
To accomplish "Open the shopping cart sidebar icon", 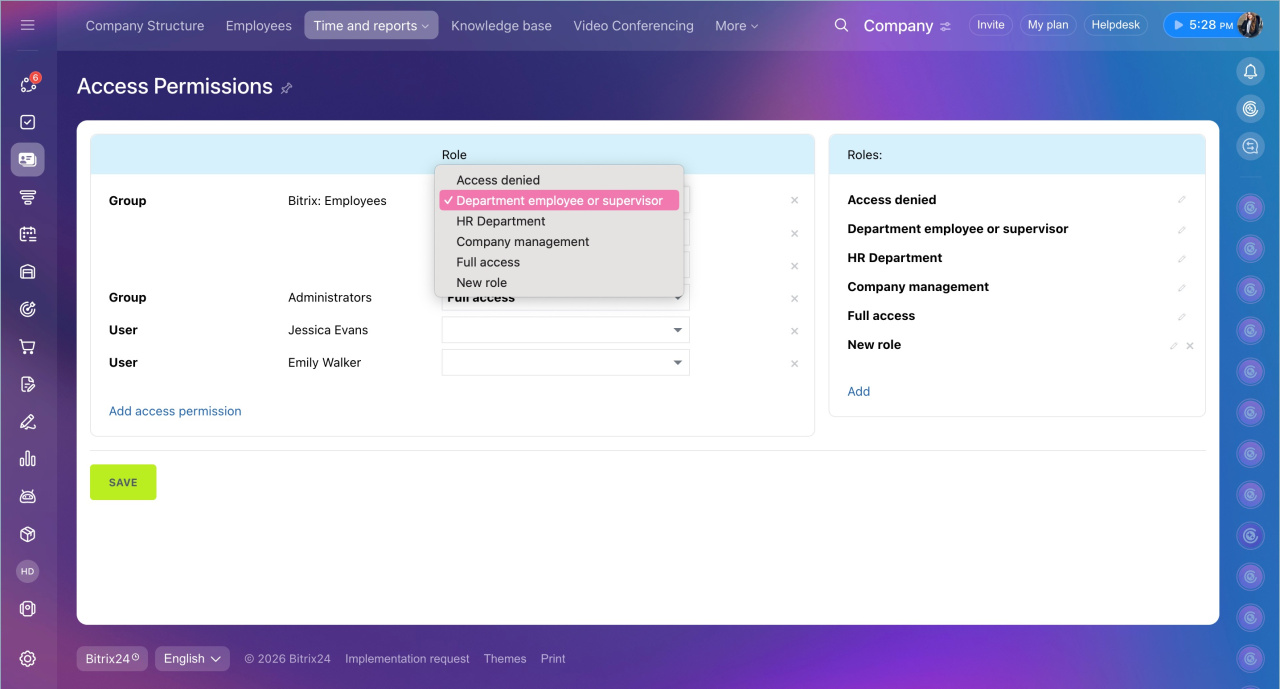I will click(x=28, y=347).
